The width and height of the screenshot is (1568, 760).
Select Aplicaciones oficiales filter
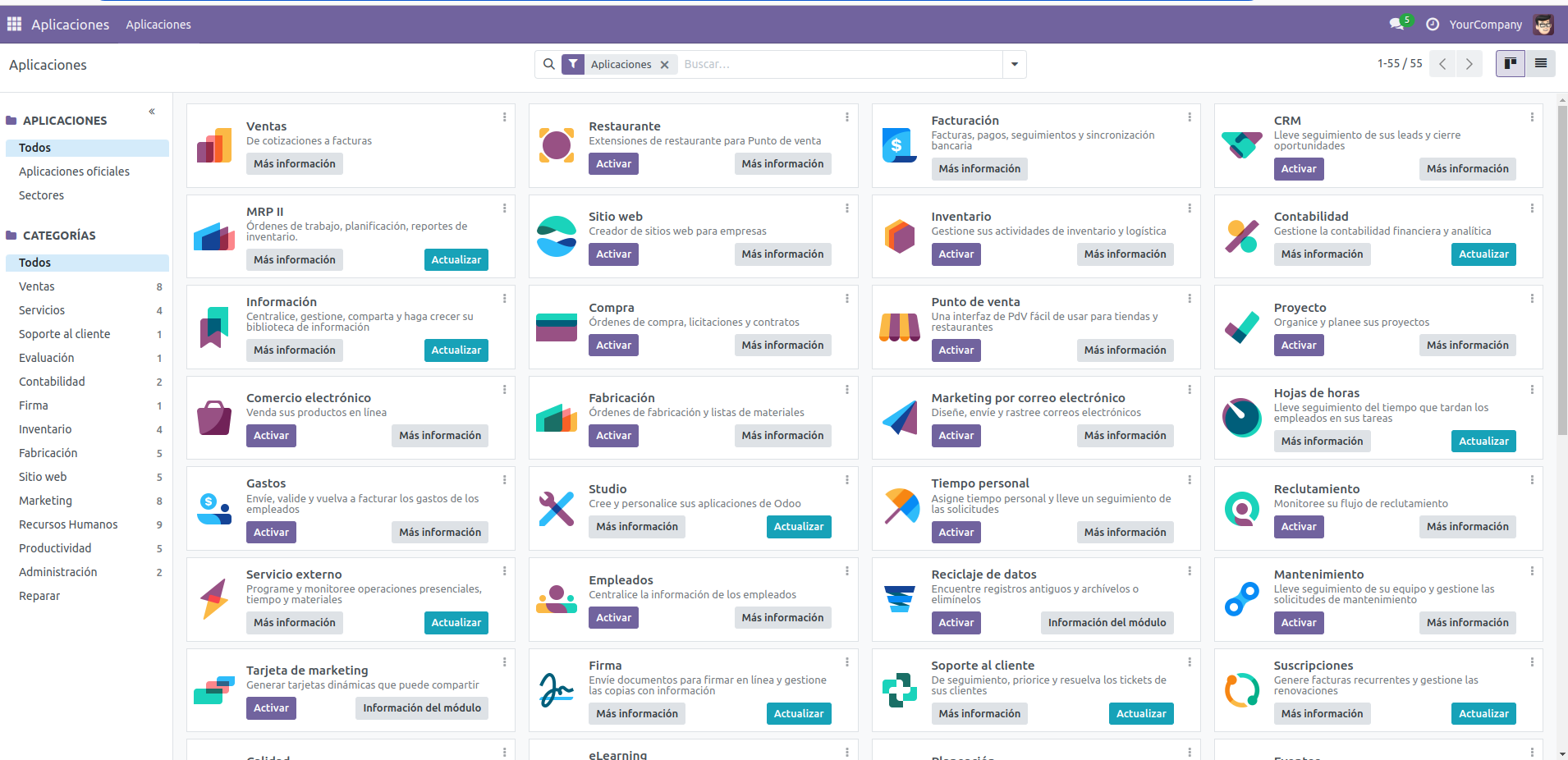tap(74, 172)
